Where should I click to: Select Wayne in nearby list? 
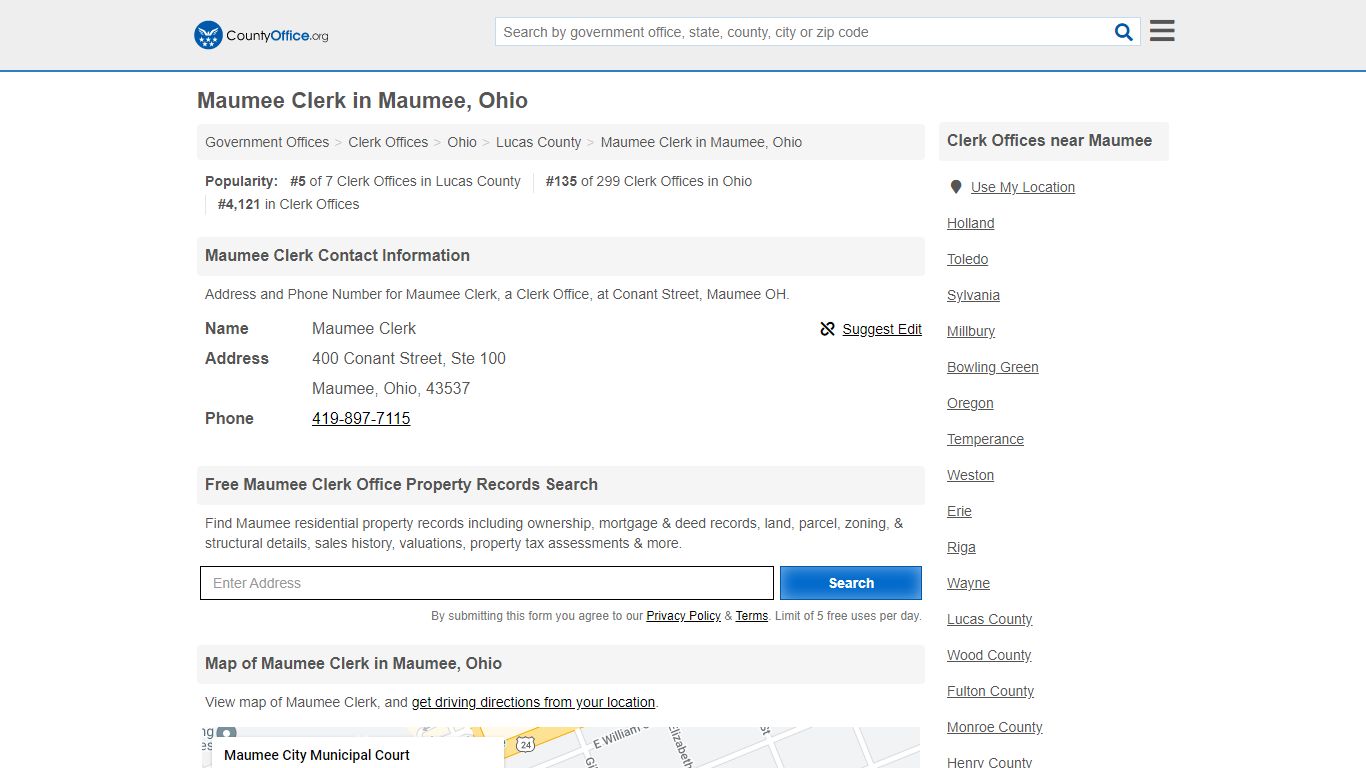tap(968, 583)
